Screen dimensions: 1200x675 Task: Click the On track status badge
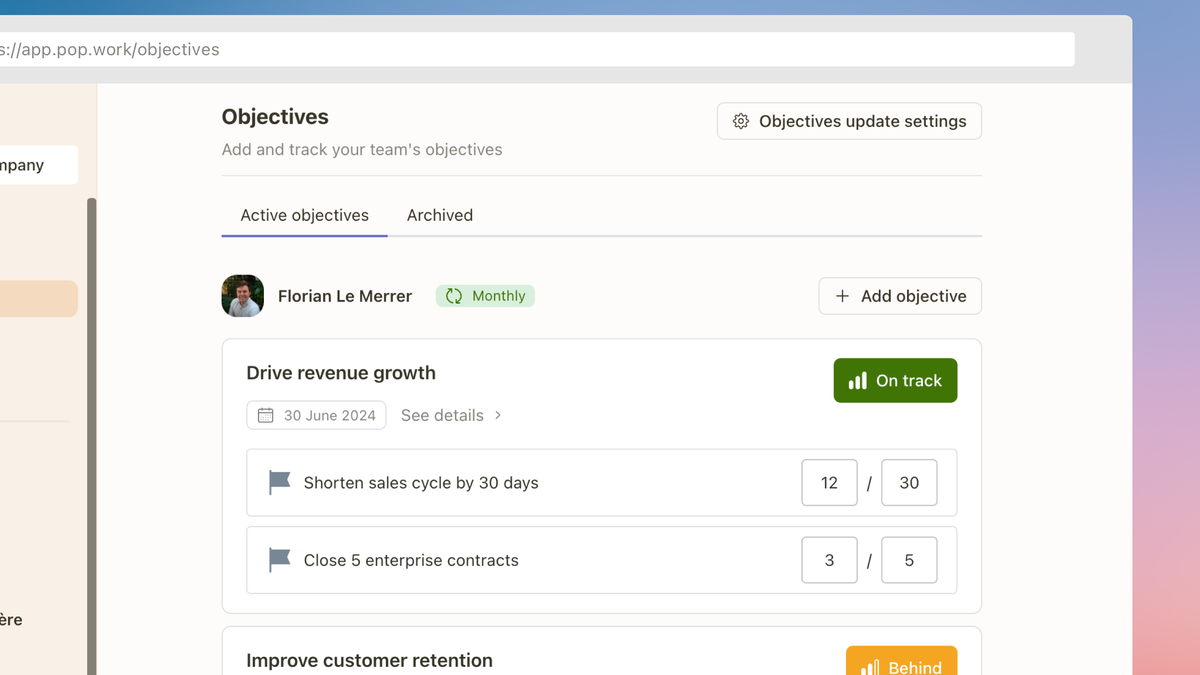(895, 380)
